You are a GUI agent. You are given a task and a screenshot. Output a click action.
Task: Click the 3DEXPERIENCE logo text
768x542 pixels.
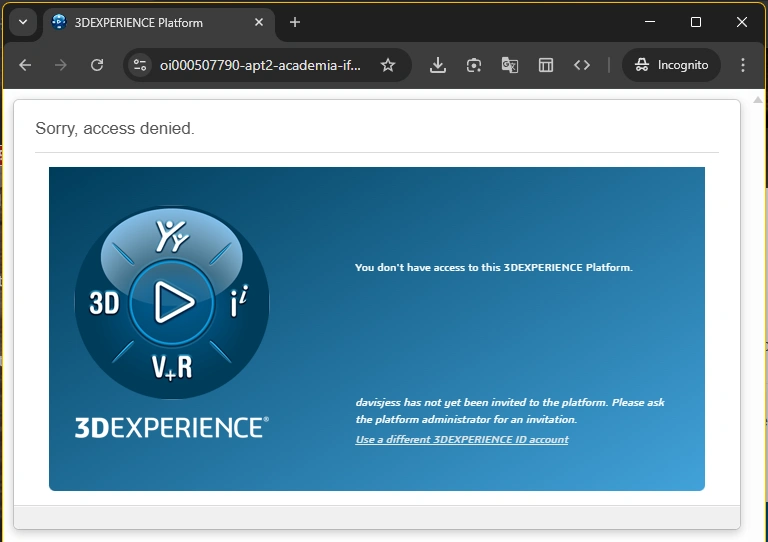(172, 427)
